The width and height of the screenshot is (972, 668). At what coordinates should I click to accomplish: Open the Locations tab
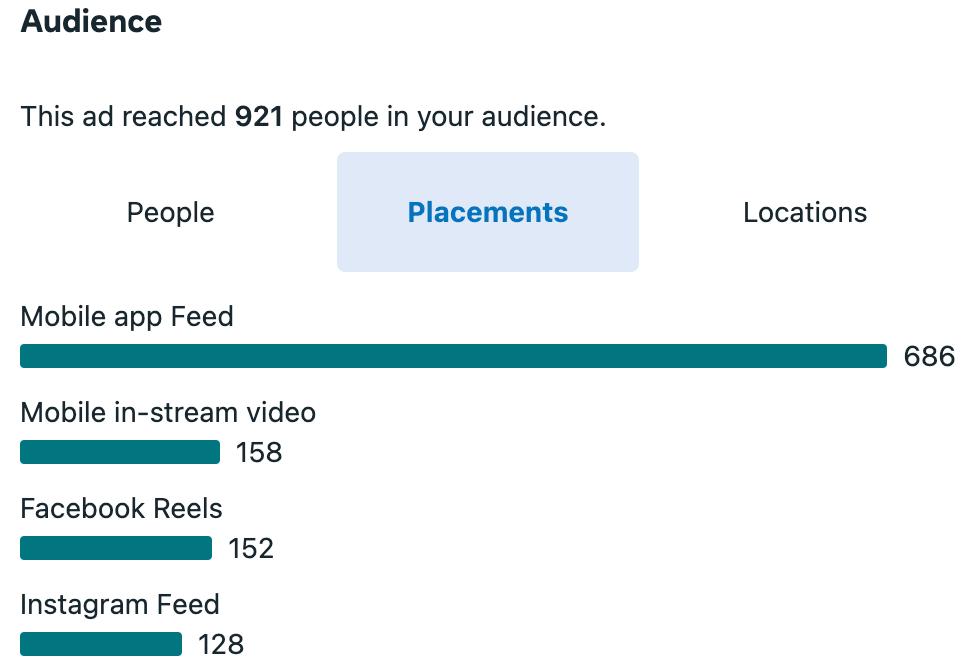pos(805,212)
